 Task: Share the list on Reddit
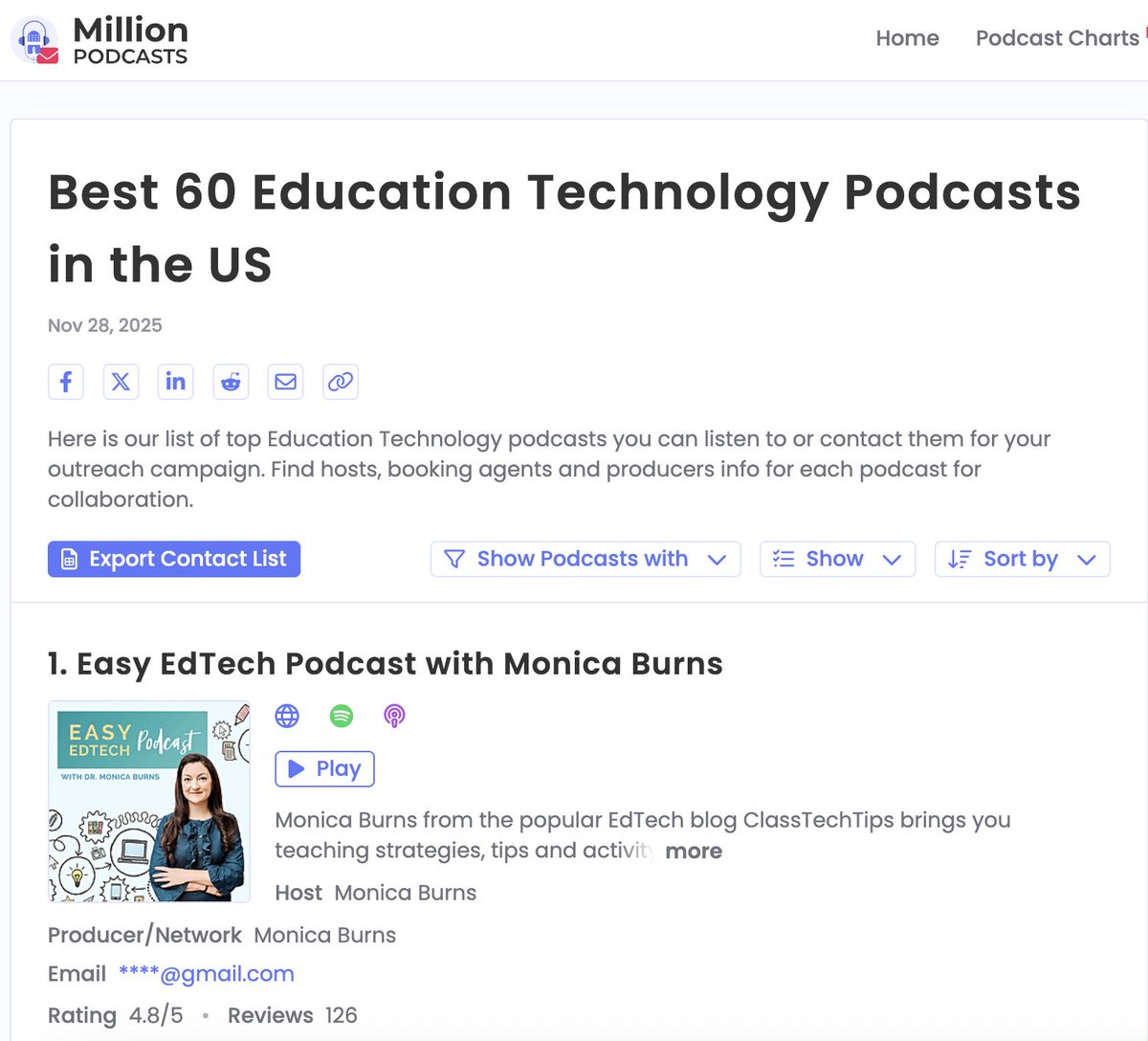coord(231,382)
